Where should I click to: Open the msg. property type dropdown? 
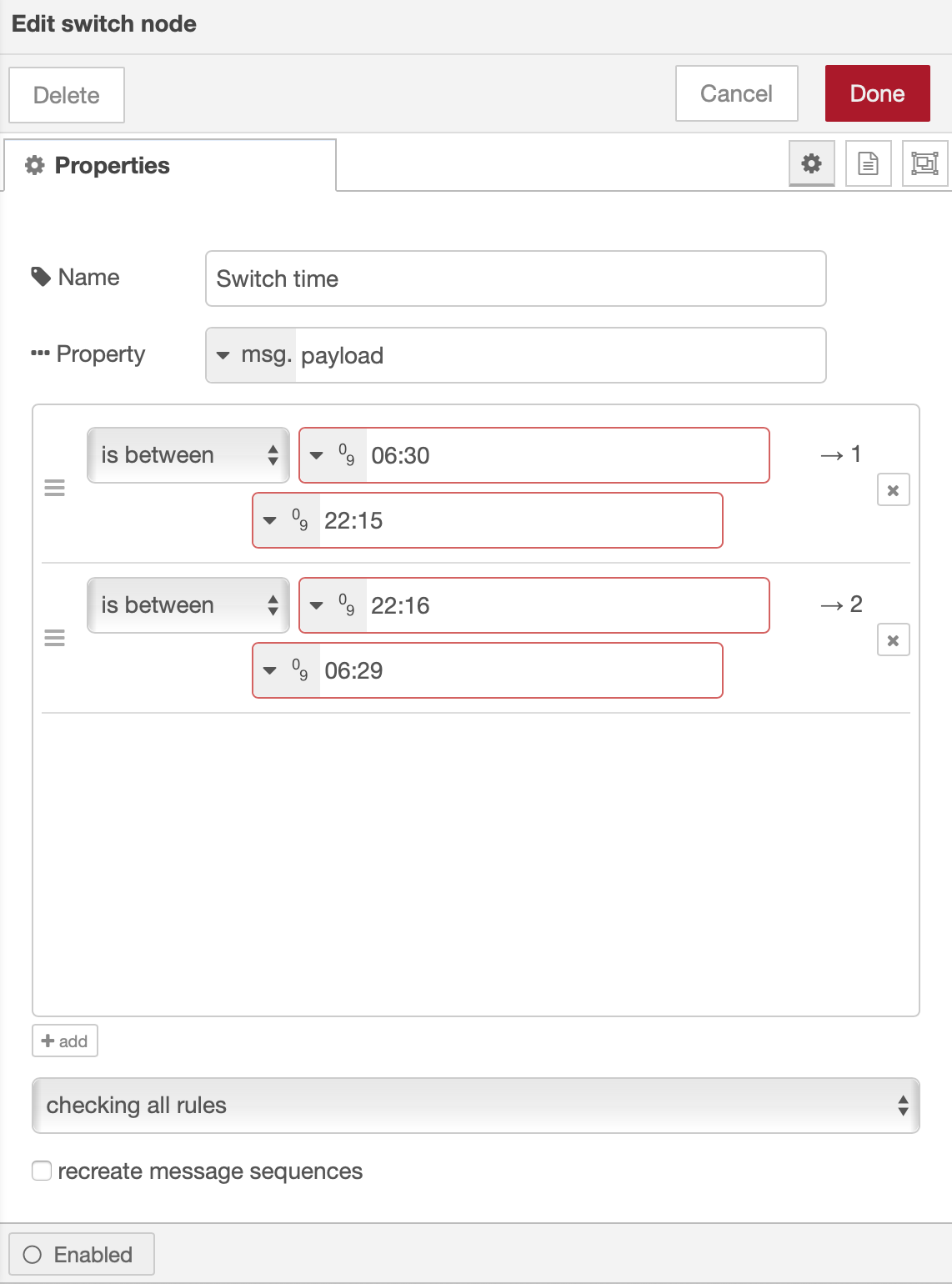click(x=250, y=355)
